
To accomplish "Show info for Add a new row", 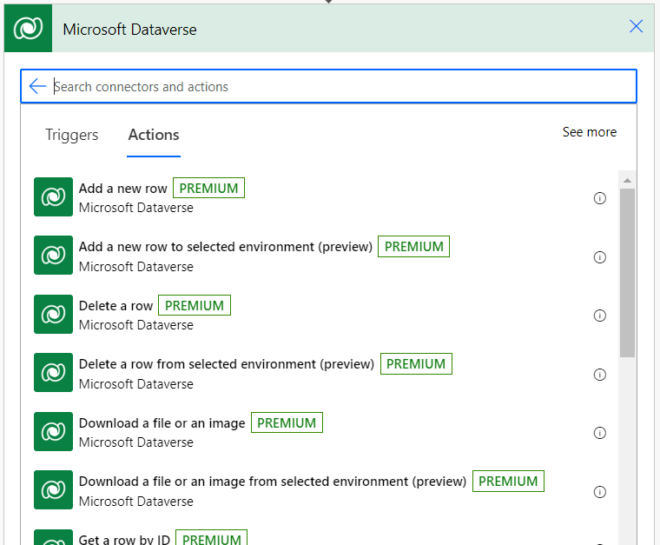I will click(600, 198).
